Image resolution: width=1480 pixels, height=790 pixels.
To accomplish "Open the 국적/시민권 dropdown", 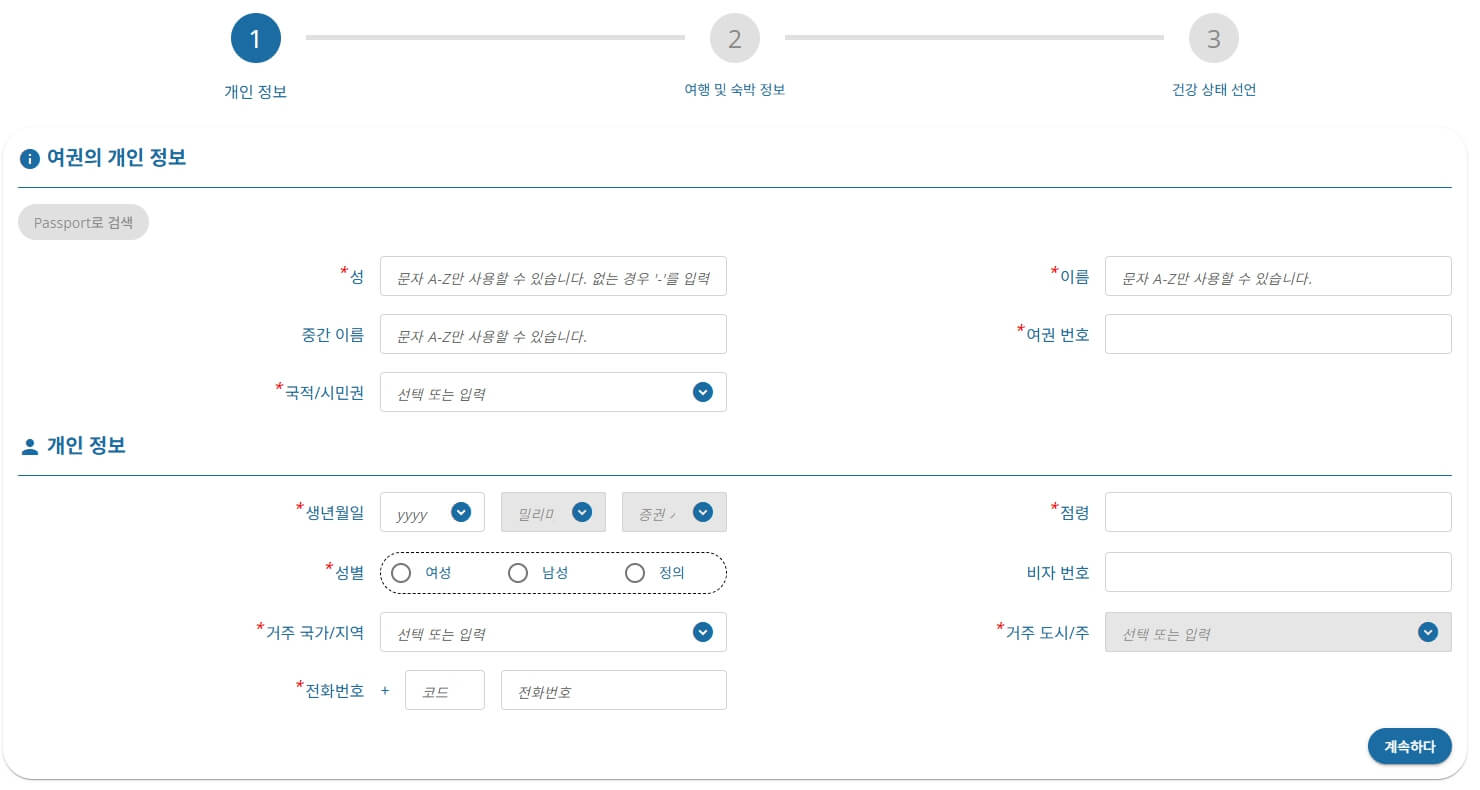I will click(x=553, y=392).
